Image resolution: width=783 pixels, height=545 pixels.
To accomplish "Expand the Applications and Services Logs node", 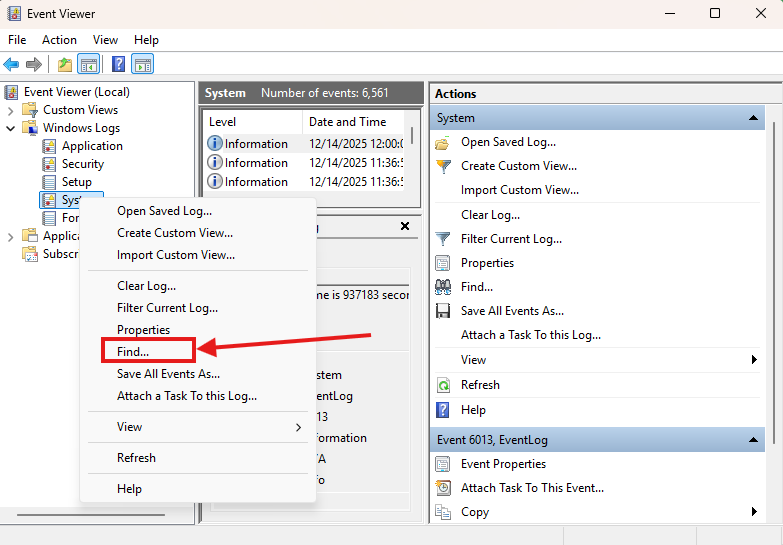I will [10, 236].
